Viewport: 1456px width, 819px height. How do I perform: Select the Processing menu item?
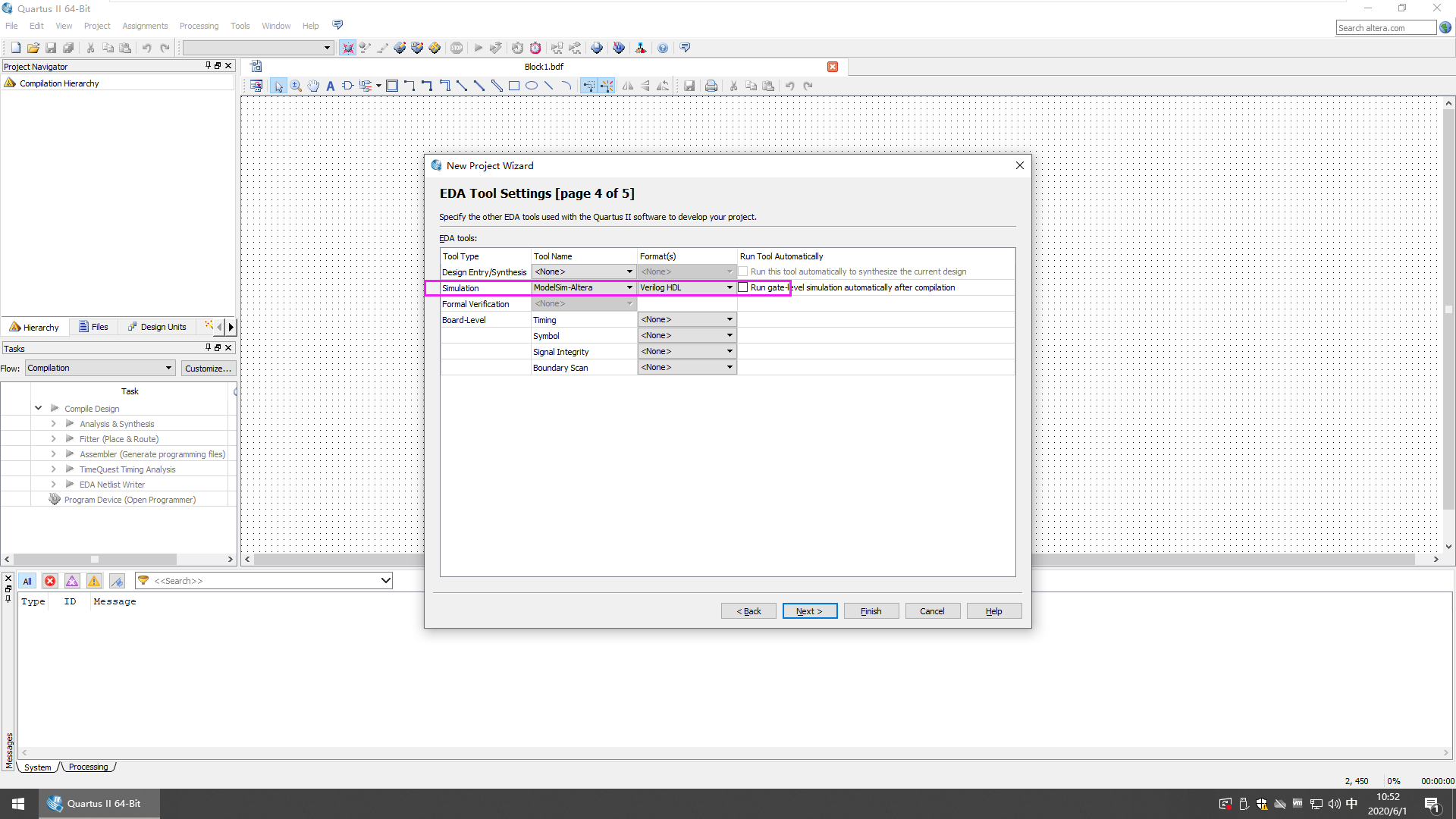click(x=198, y=25)
